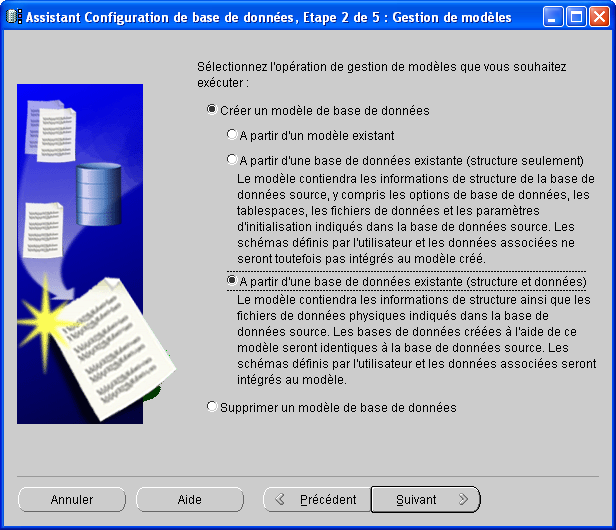
Task: Choose "Supprimer un modèle de base de données"
Action: (x=211, y=407)
